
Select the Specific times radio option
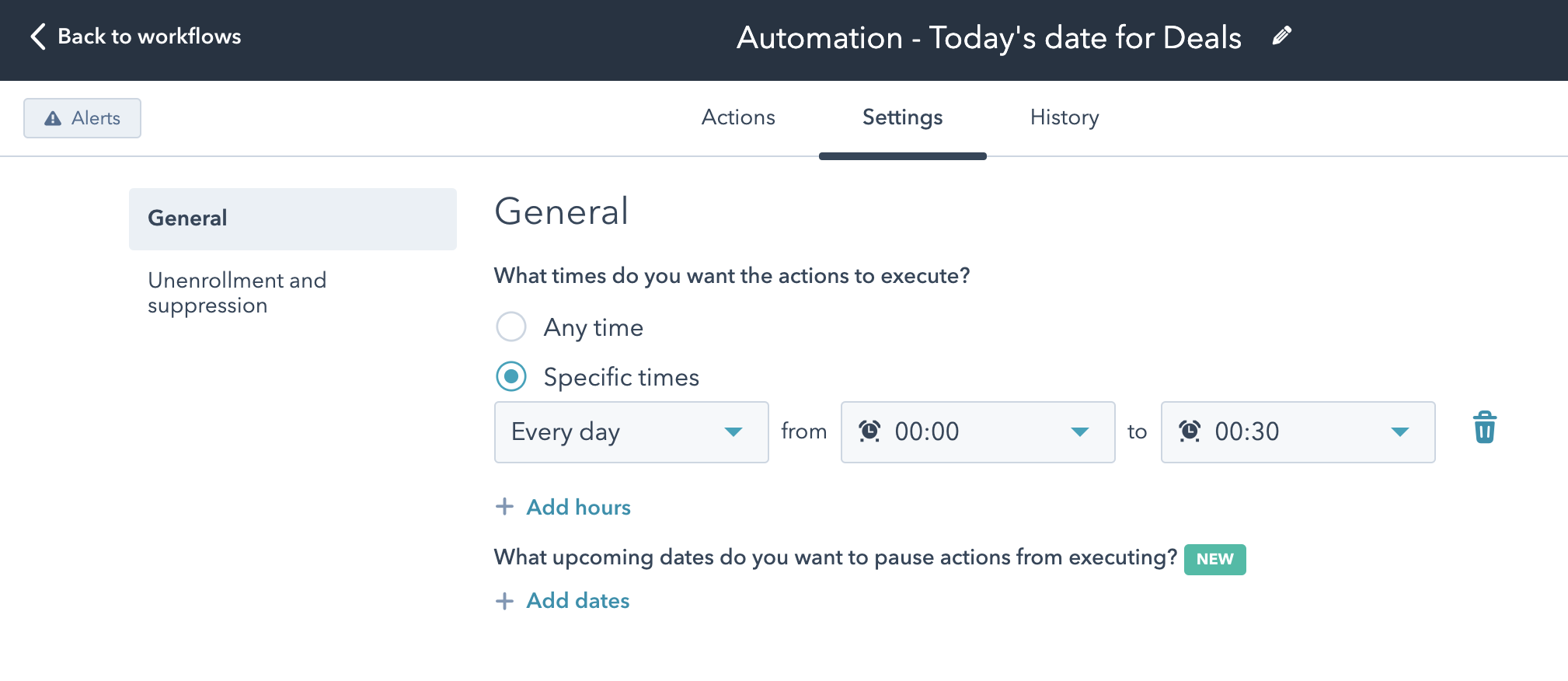click(511, 377)
